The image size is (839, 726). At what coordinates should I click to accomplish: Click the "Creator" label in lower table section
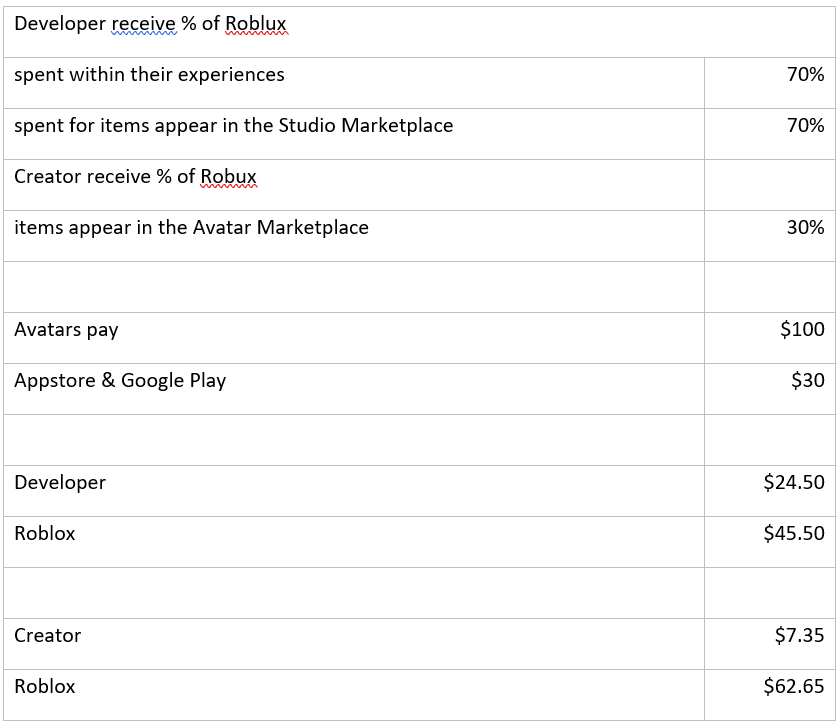[x=48, y=636]
